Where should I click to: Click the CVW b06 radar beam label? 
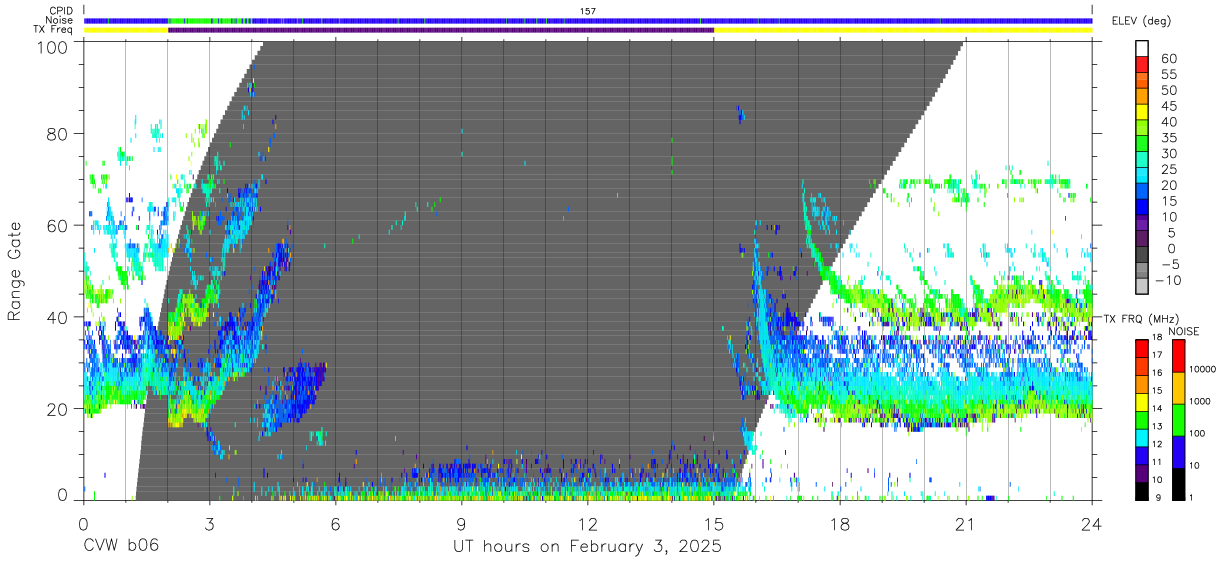120,546
